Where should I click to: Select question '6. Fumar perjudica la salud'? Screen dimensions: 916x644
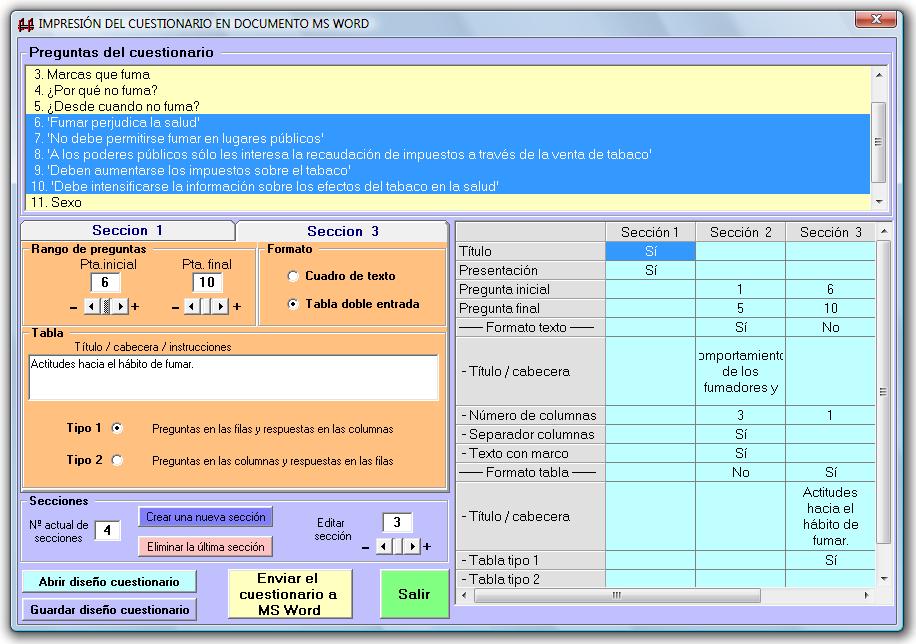click(447, 122)
